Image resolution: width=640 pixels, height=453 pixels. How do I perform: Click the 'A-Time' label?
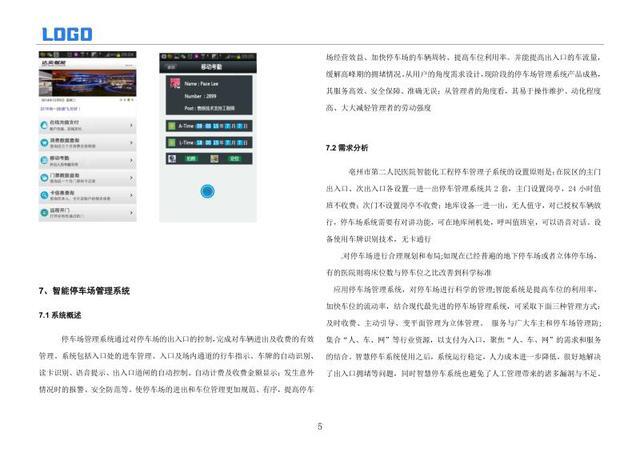pos(186,126)
